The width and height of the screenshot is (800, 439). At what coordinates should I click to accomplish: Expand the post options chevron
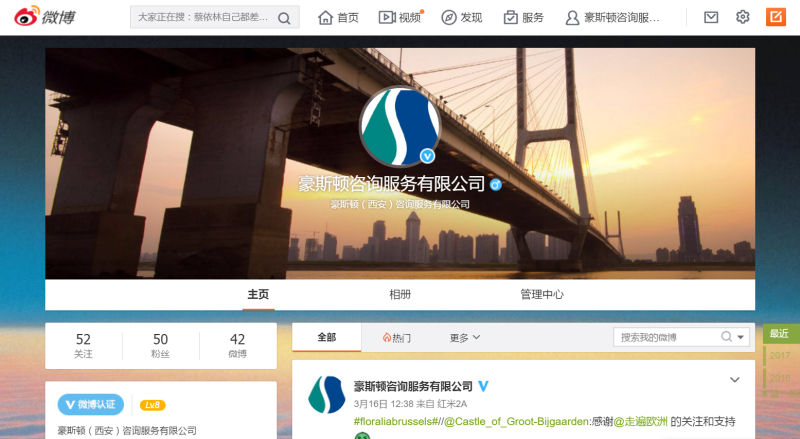point(735,380)
